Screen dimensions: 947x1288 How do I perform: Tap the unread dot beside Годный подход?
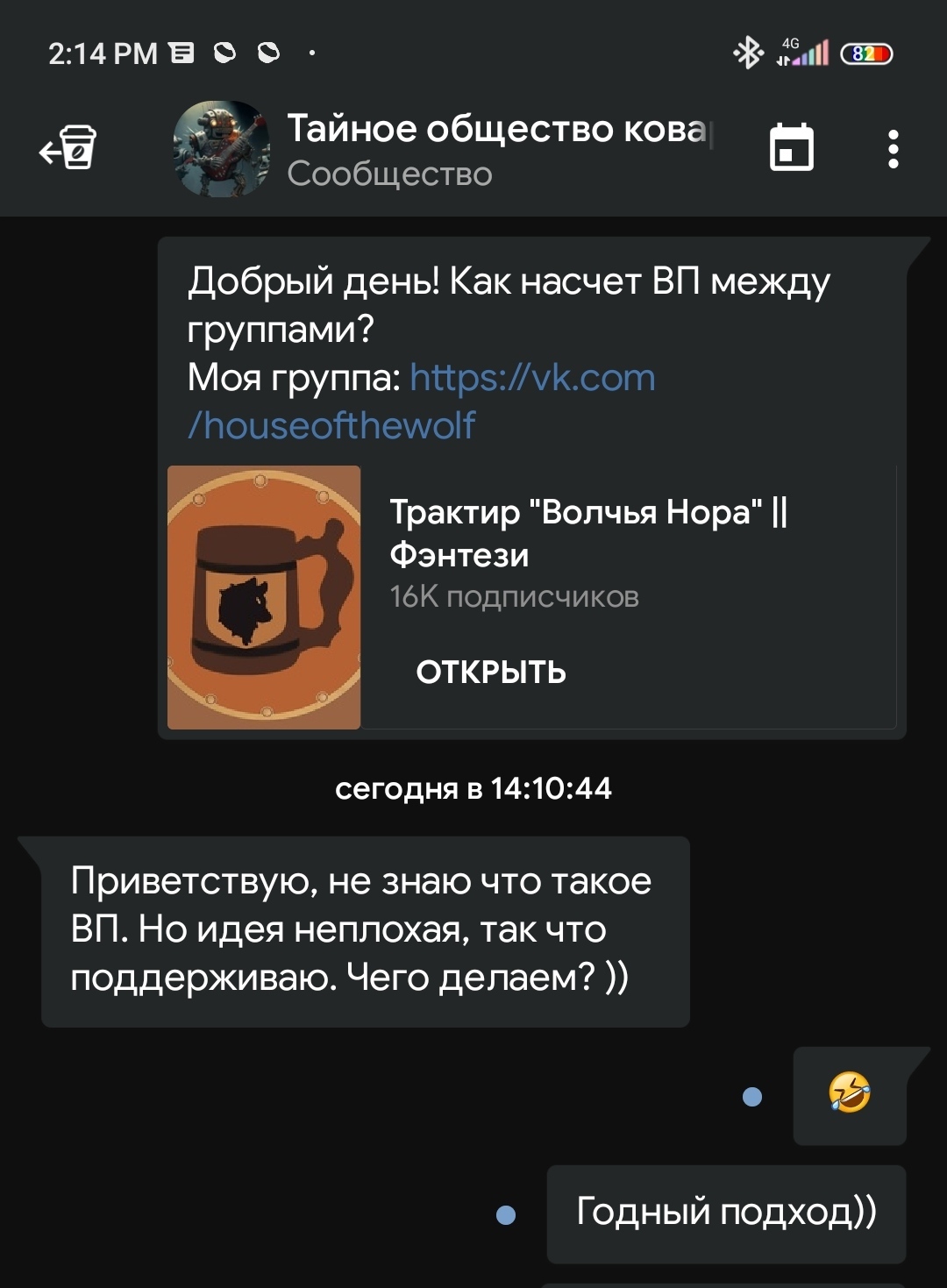pyautogui.click(x=506, y=1214)
